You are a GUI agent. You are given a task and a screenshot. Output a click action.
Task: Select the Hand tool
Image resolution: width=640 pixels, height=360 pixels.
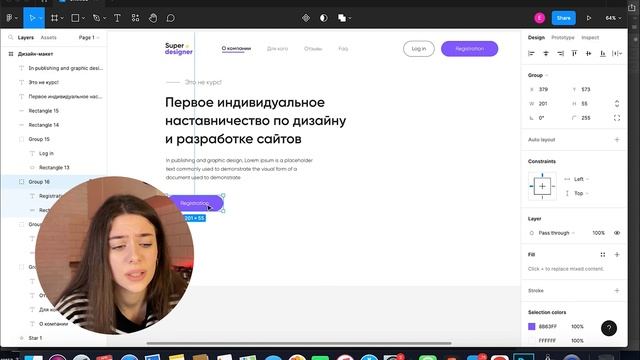pos(153,18)
